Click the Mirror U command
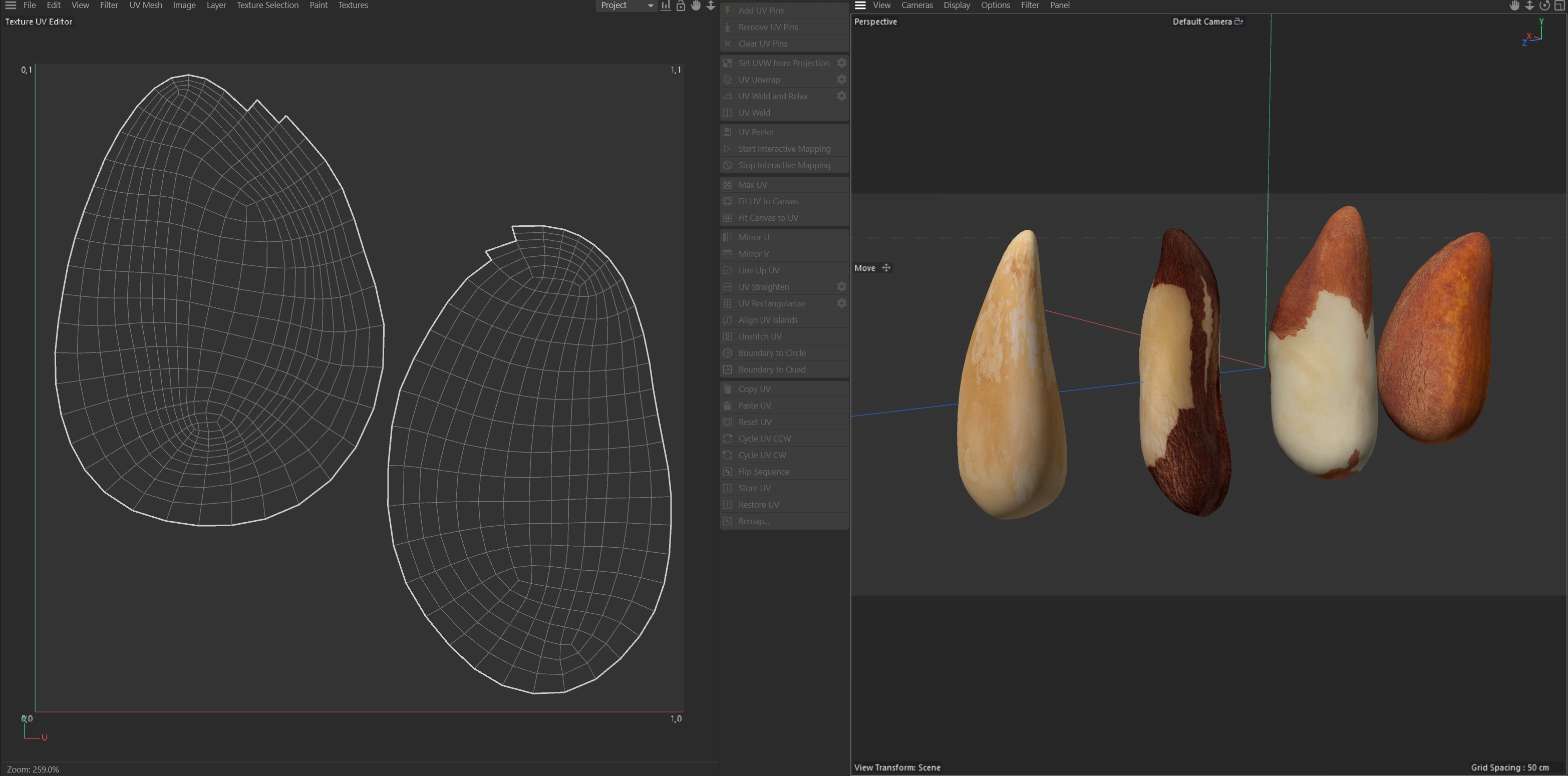The height and width of the screenshot is (776, 1568). [754, 237]
